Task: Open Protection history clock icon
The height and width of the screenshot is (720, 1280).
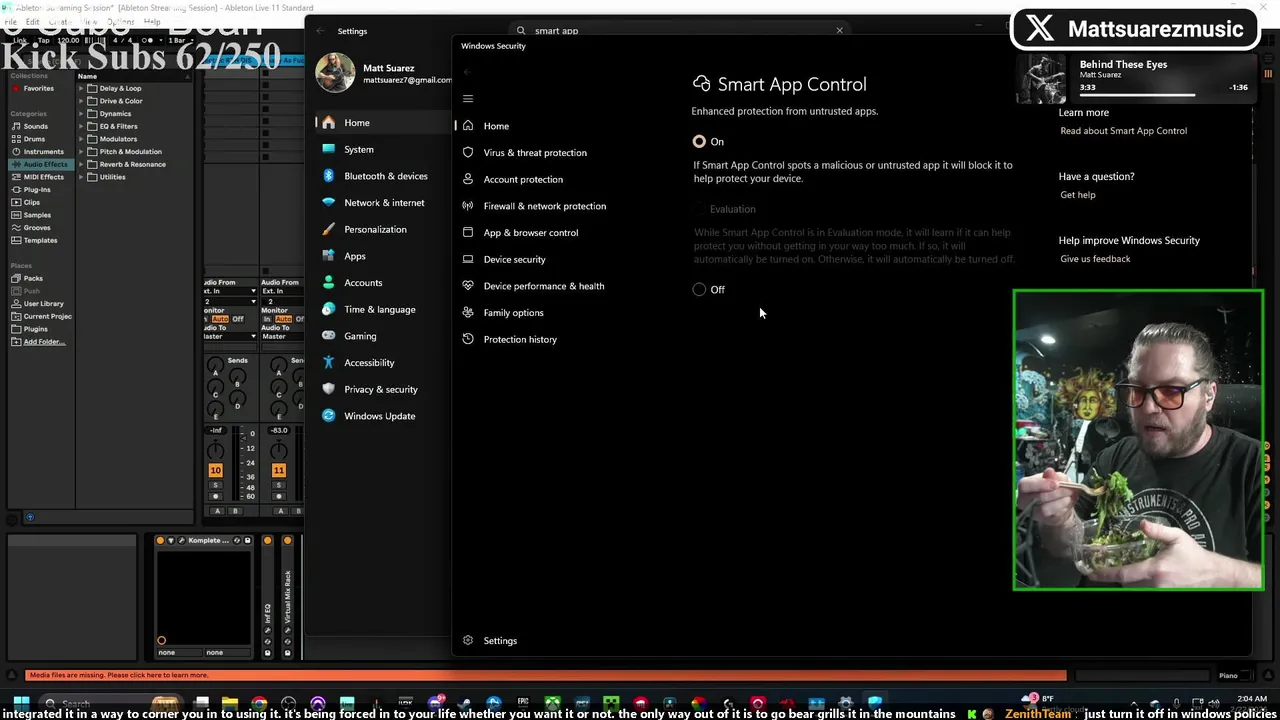Action: (468, 339)
